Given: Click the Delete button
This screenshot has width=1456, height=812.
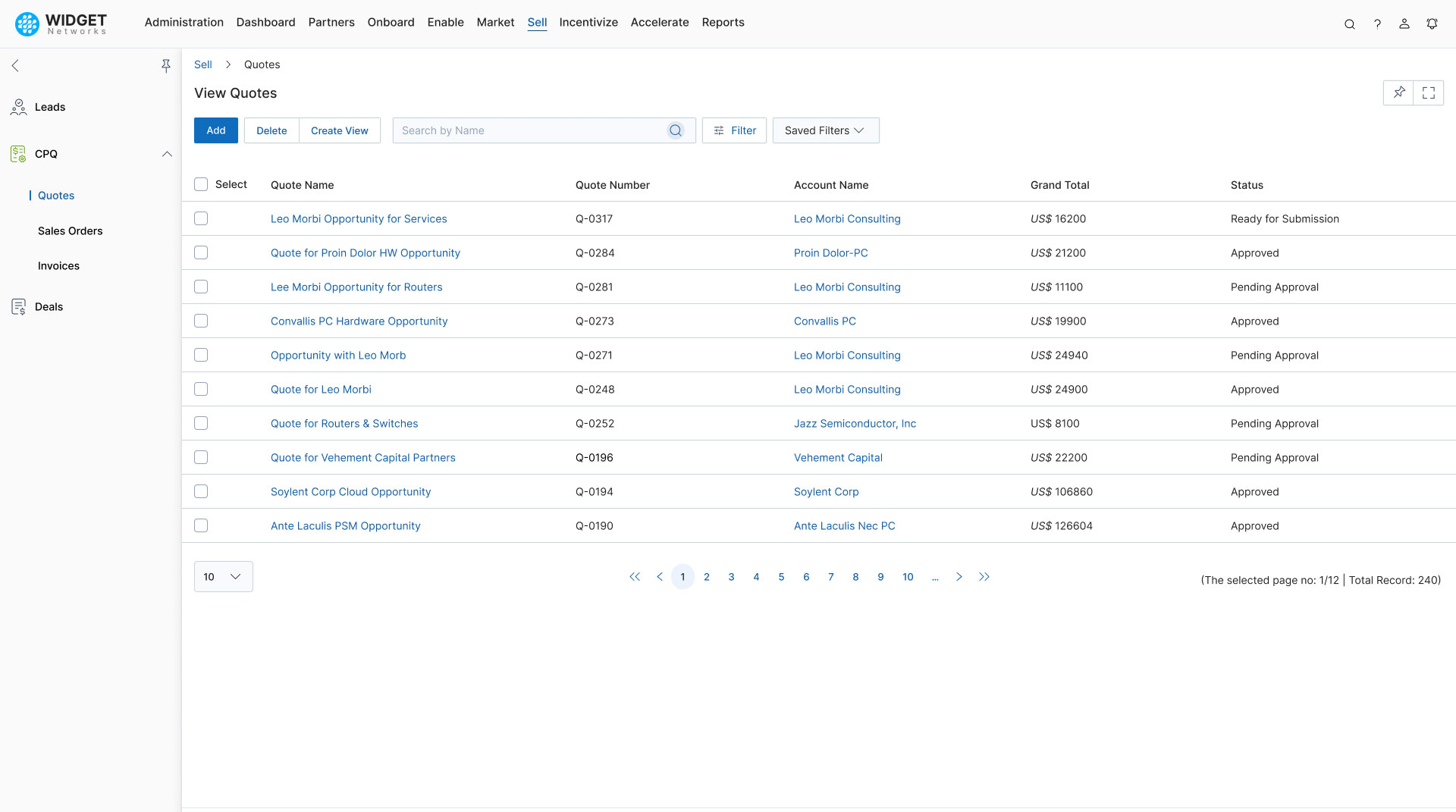Looking at the screenshot, I should pos(271,130).
